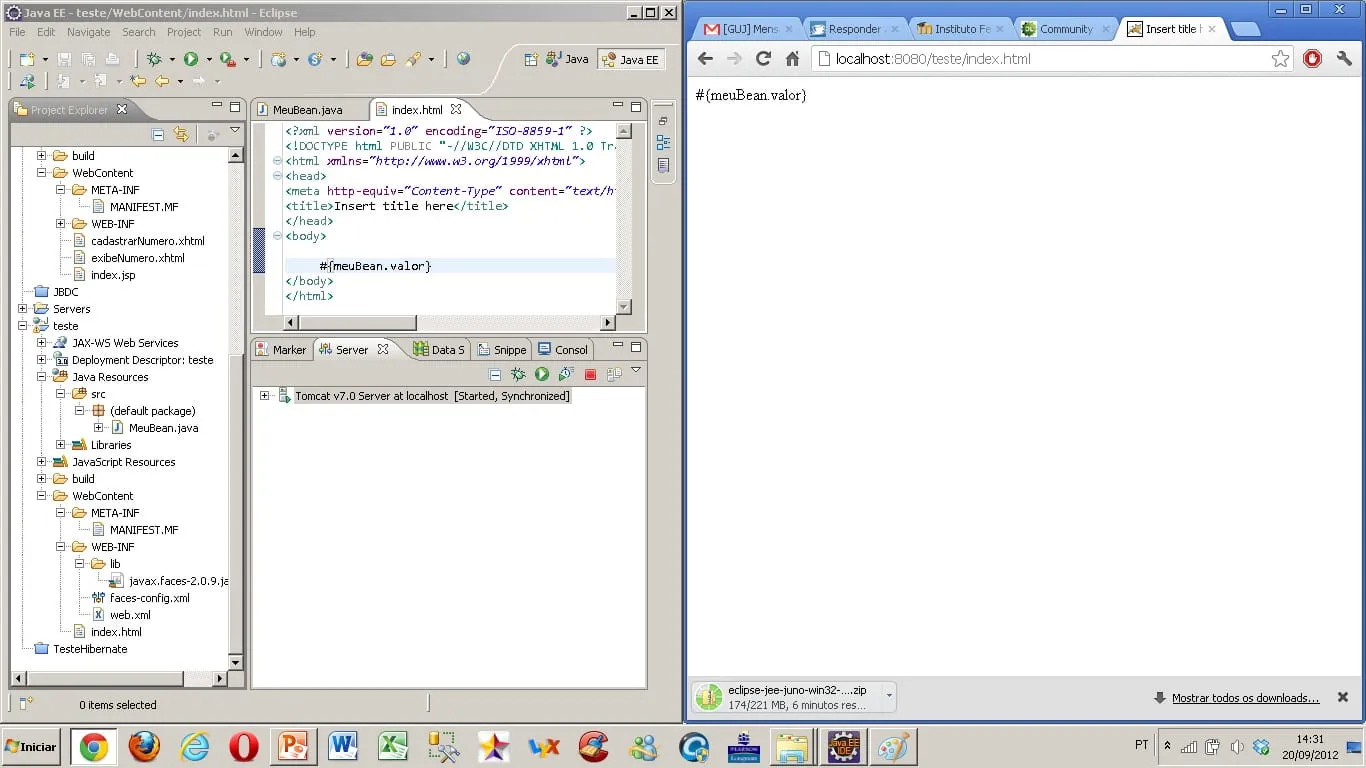The width and height of the screenshot is (1366, 768).
Task: Expand the Tomcat v7.0 Server node
Action: (x=265, y=396)
